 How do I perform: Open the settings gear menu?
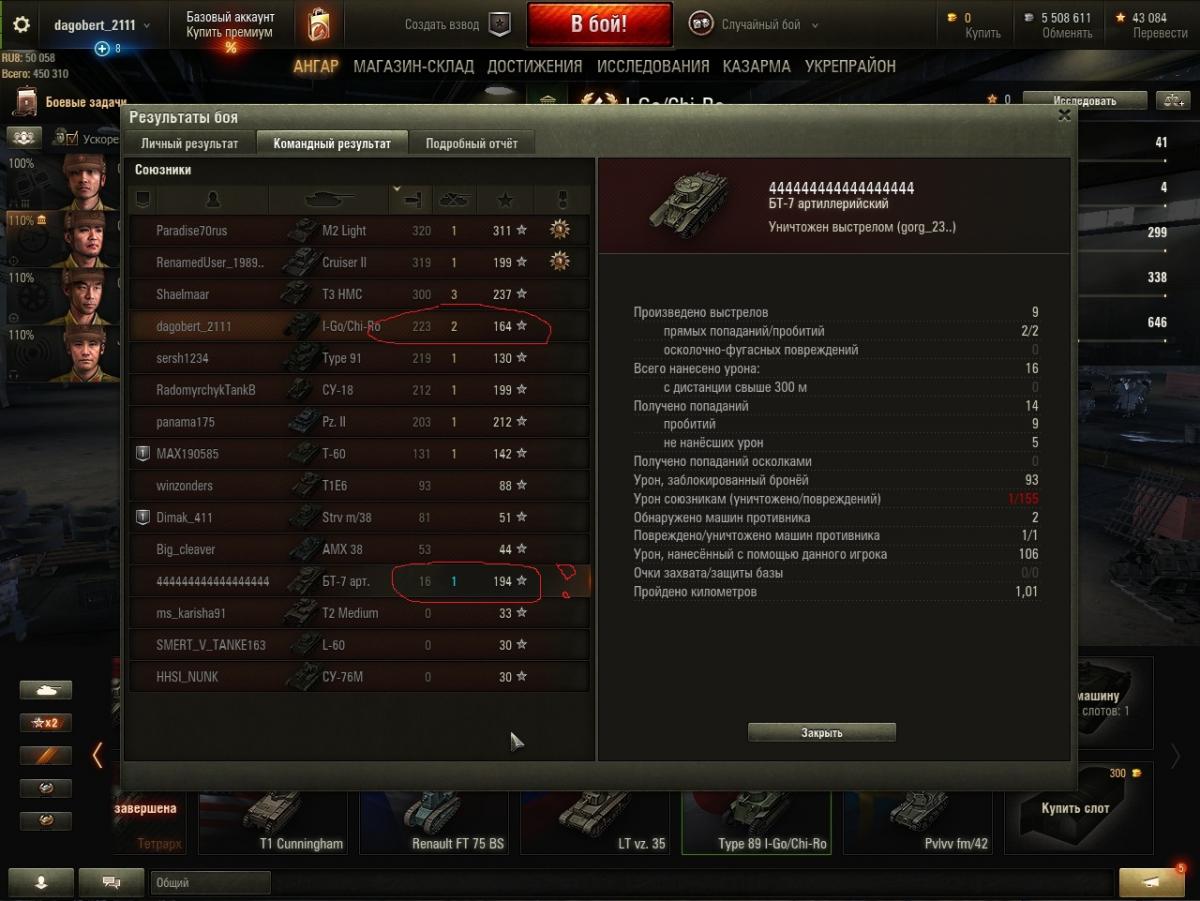pos(21,25)
